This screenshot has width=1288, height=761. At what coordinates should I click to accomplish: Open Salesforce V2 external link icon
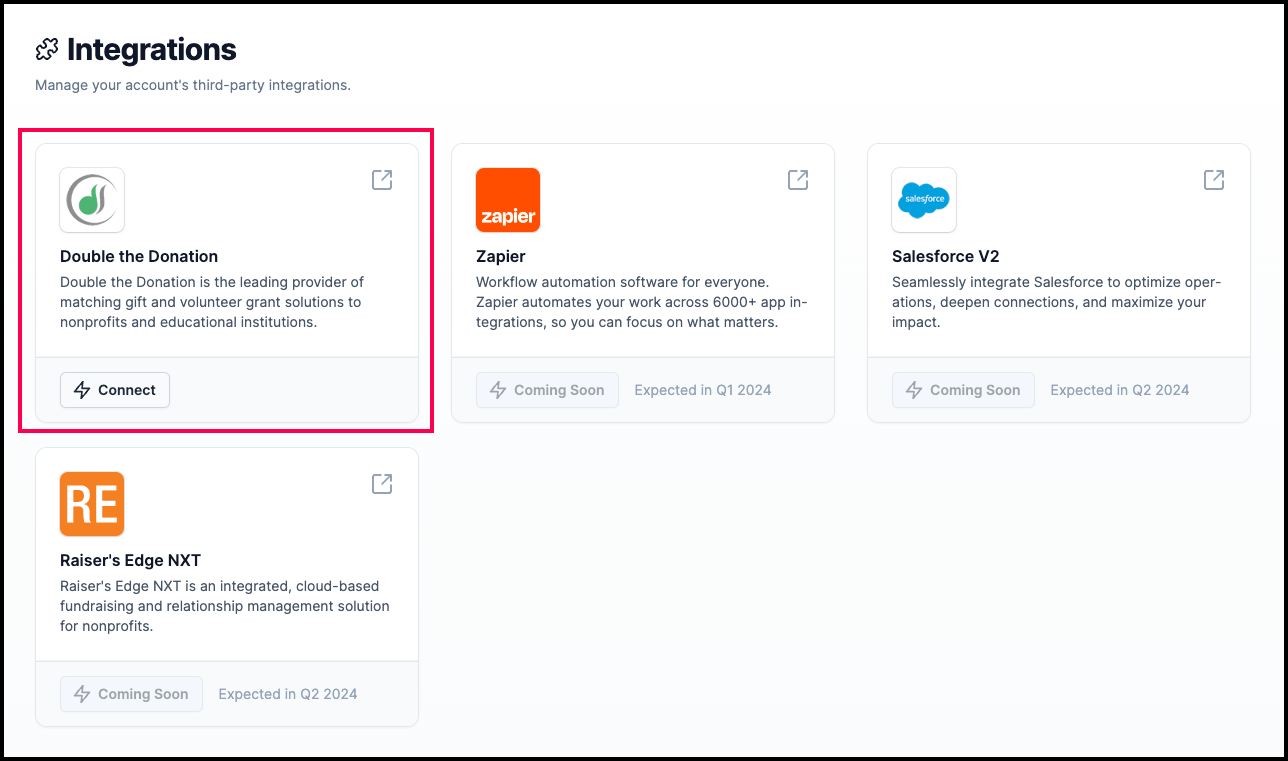[1214, 180]
